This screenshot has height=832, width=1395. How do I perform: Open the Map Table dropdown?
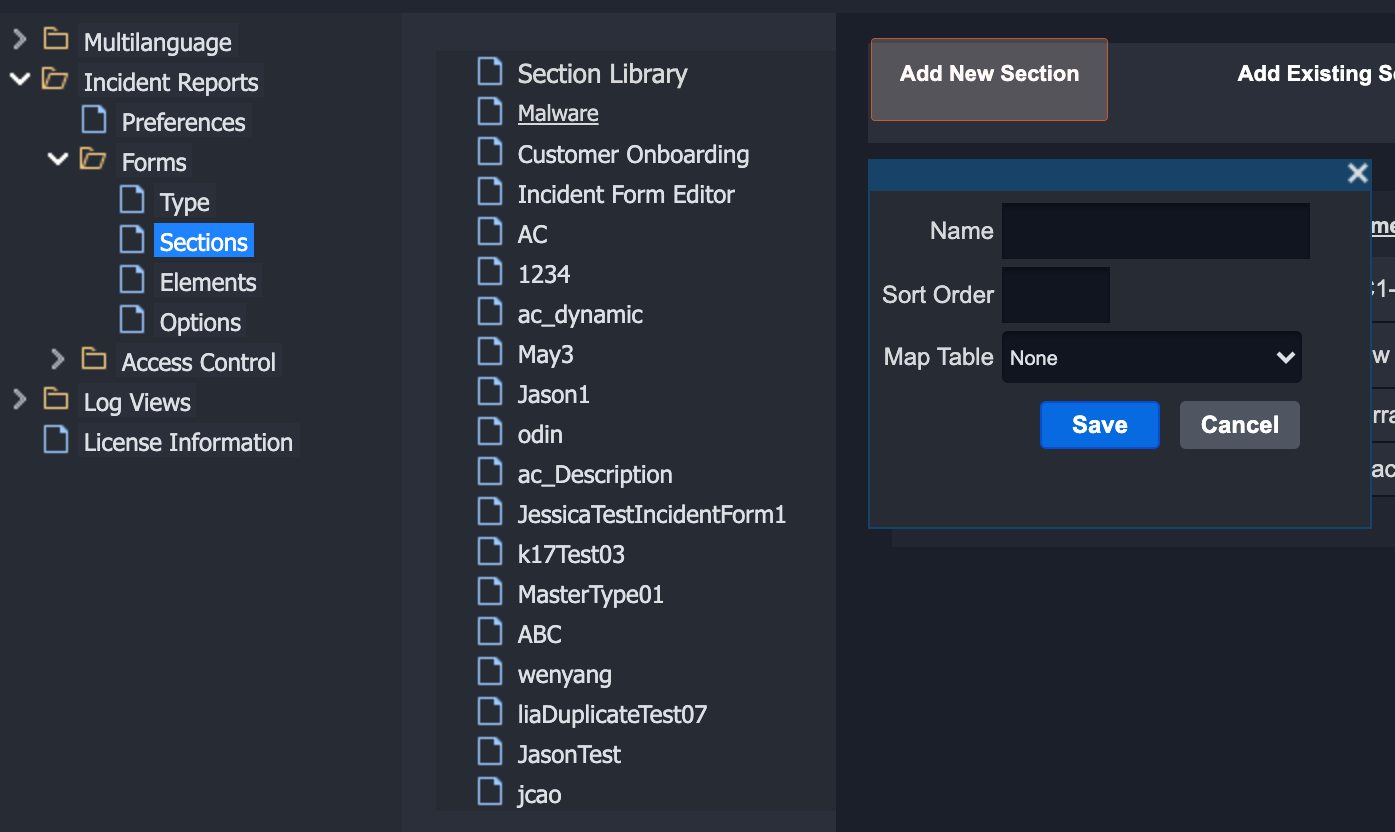click(x=1151, y=358)
